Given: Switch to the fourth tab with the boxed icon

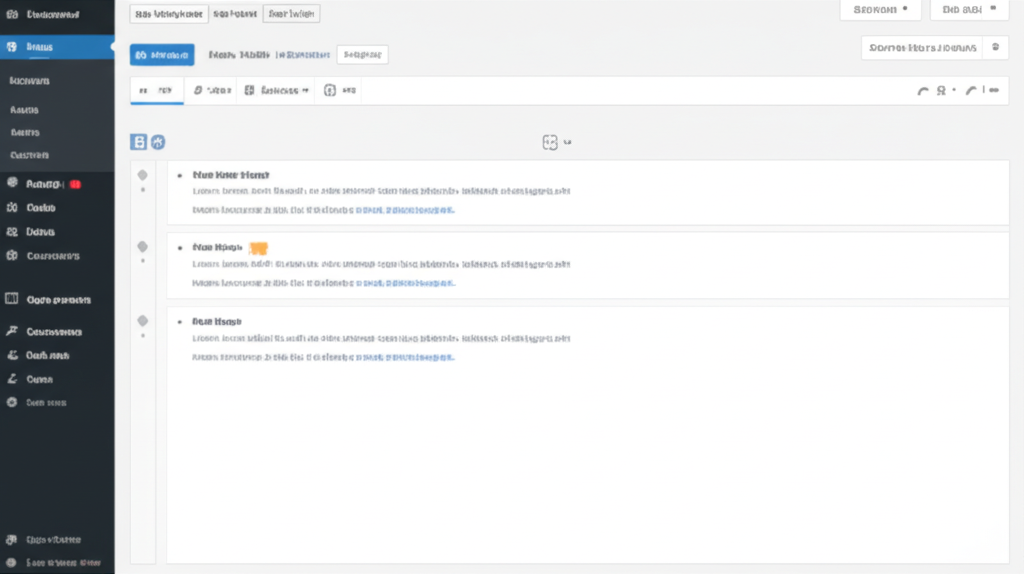Looking at the screenshot, I should click(340, 91).
